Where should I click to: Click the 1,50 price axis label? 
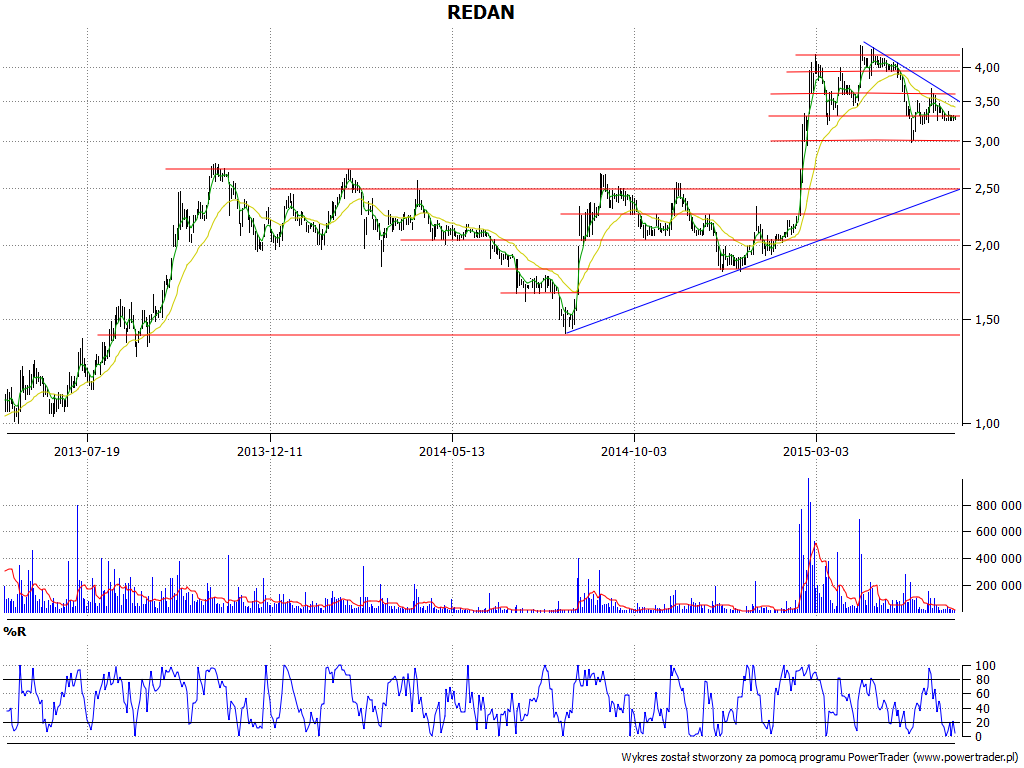[986, 320]
